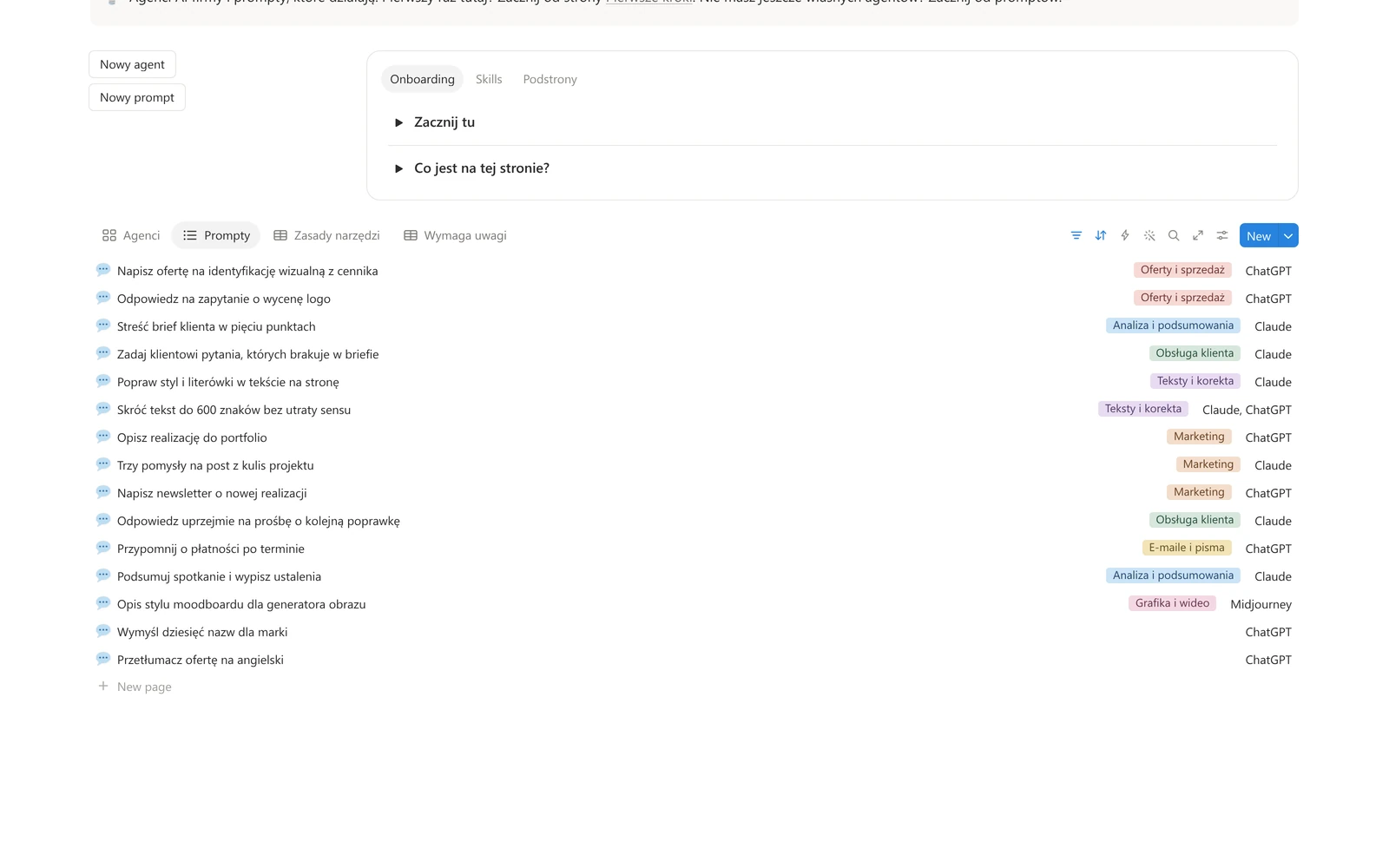1389x868 pixels.
Task: Click chat bubble icon beside 'Wymyśl dziesięć nazw dla marki'
Action: coord(103,631)
